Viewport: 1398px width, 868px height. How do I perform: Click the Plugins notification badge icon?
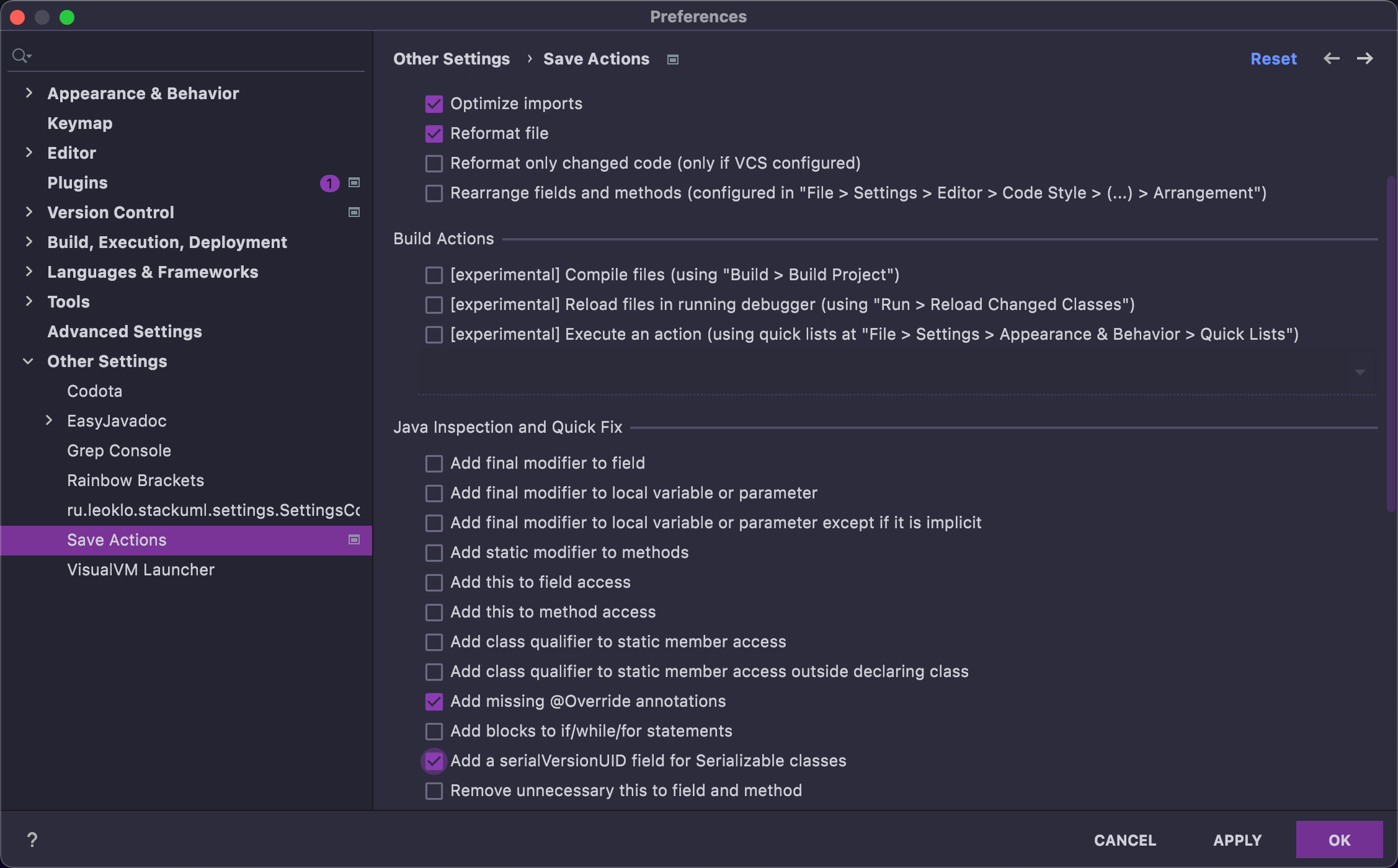tap(329, 183)
